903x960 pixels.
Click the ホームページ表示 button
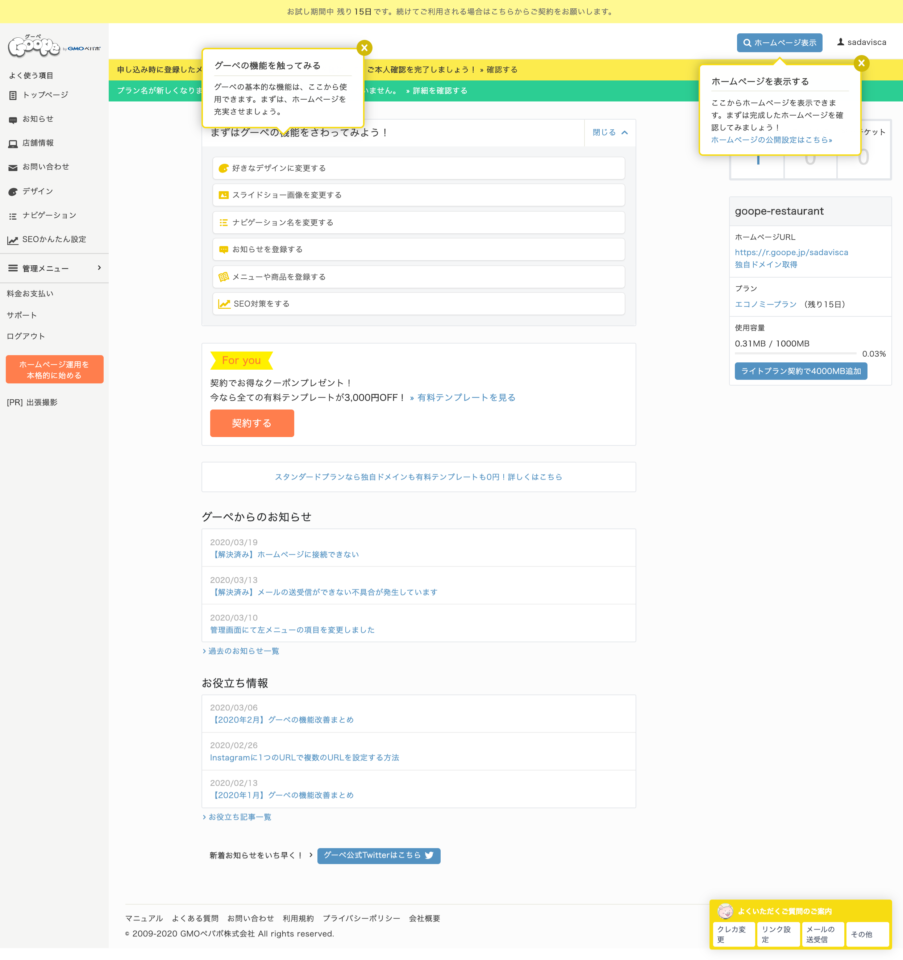779,43
